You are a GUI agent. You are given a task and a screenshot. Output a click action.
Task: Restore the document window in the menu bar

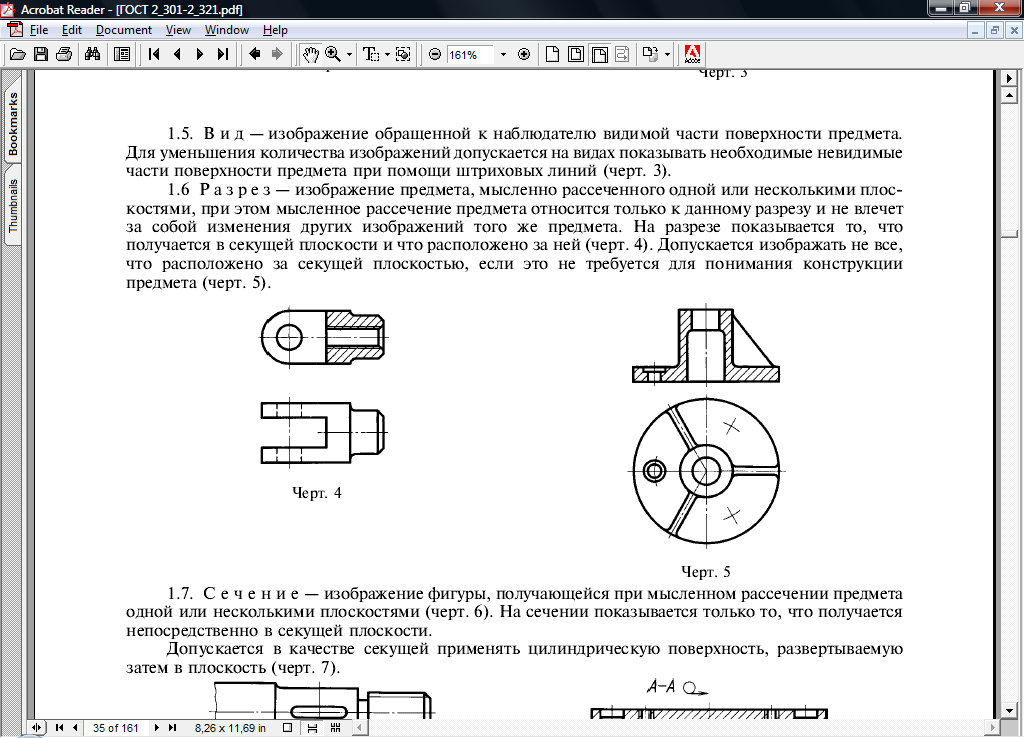(995, 30)
